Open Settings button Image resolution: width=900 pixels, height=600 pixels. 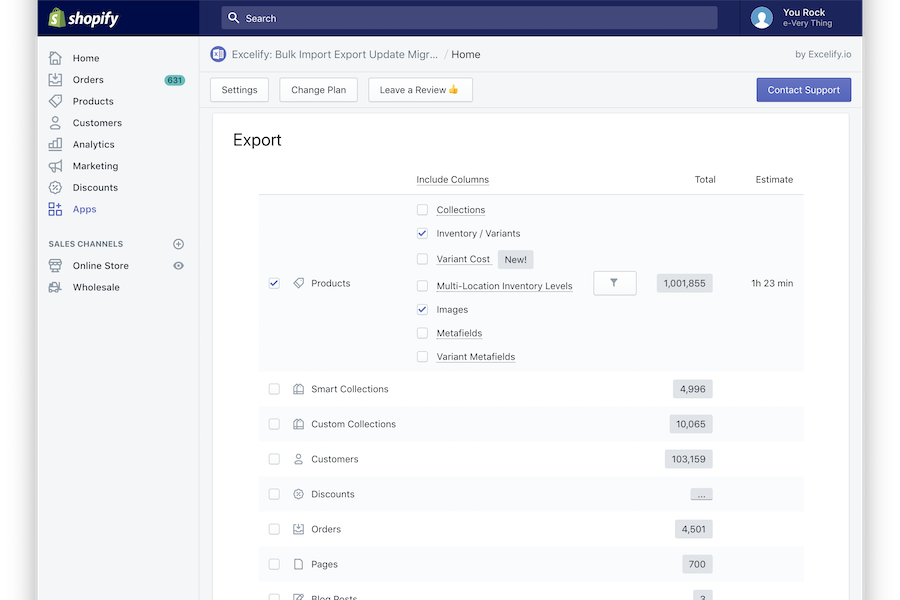239,90
